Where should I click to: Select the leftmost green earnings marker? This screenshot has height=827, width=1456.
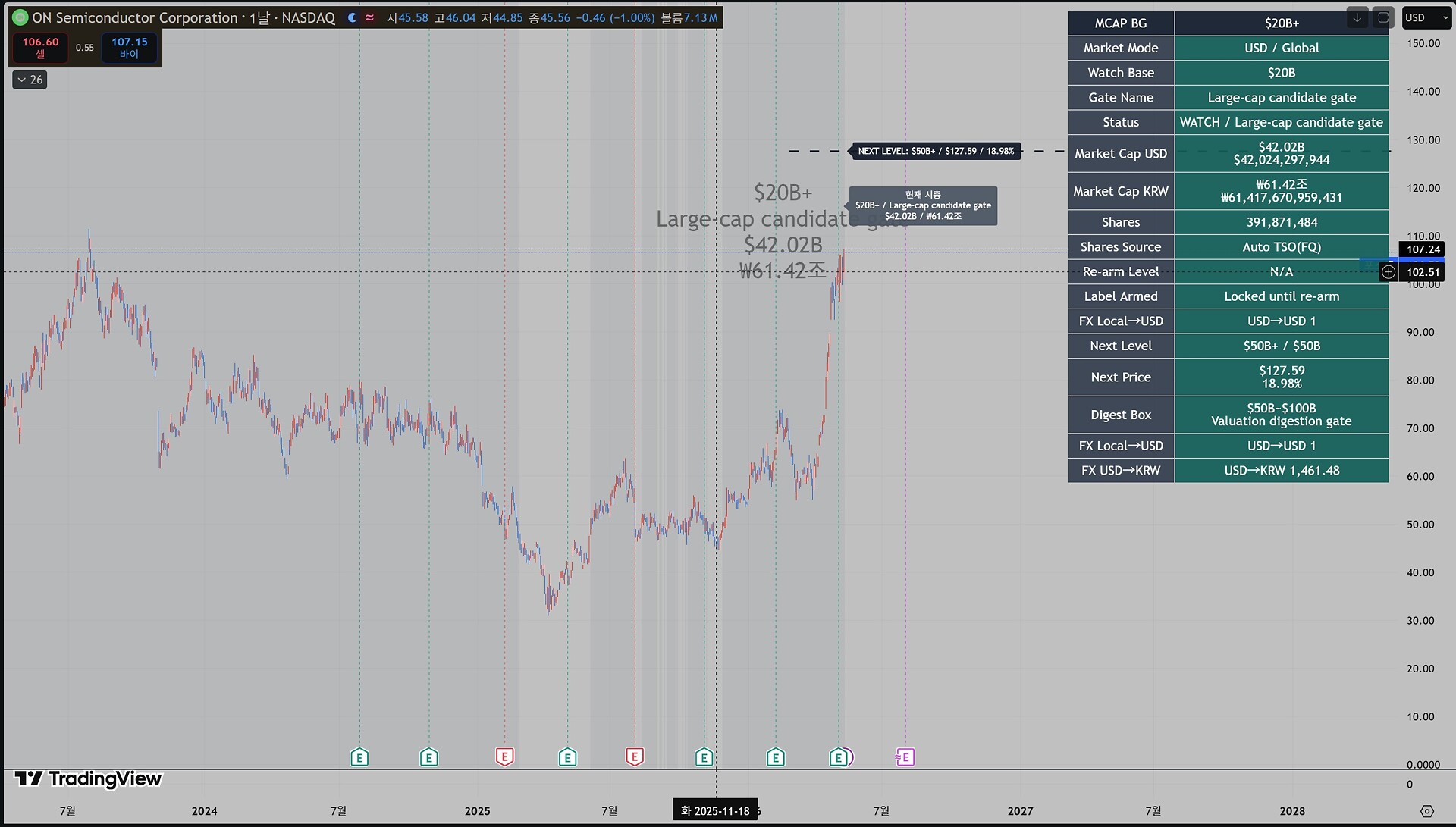tap(359, 757)
